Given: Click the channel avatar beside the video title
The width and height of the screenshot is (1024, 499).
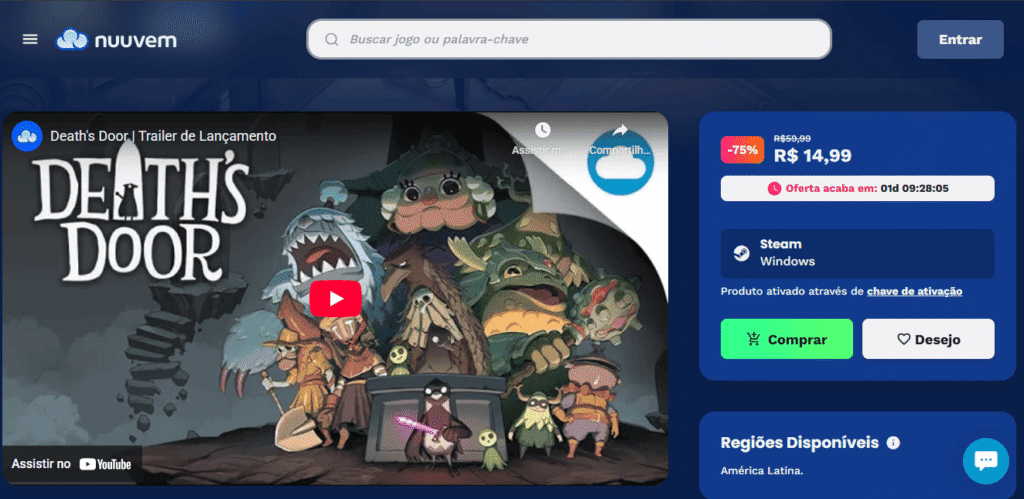Looking at the screenshot, I should pyautogui.click(x=27, y=136).
